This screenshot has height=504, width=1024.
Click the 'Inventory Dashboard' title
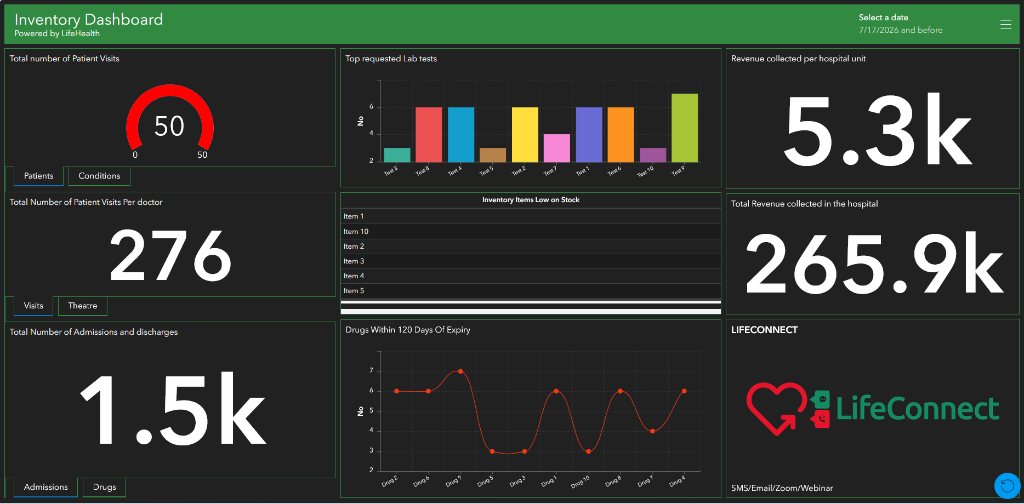[x=89, y=20]
